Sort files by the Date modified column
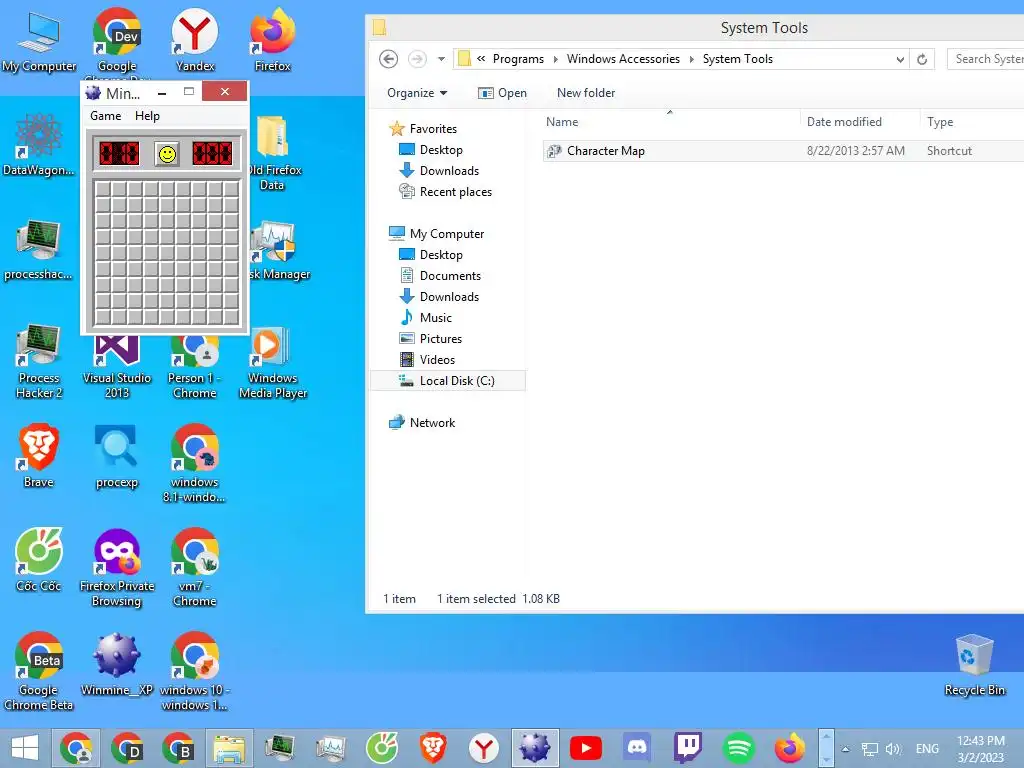 pyautogui.click(x=859, y=121)
